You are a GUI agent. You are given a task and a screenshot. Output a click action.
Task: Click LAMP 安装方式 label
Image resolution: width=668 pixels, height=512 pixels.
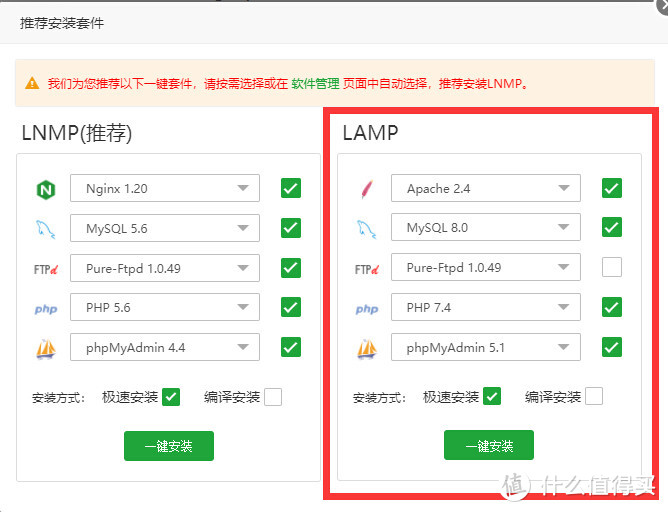pos(379,398)
